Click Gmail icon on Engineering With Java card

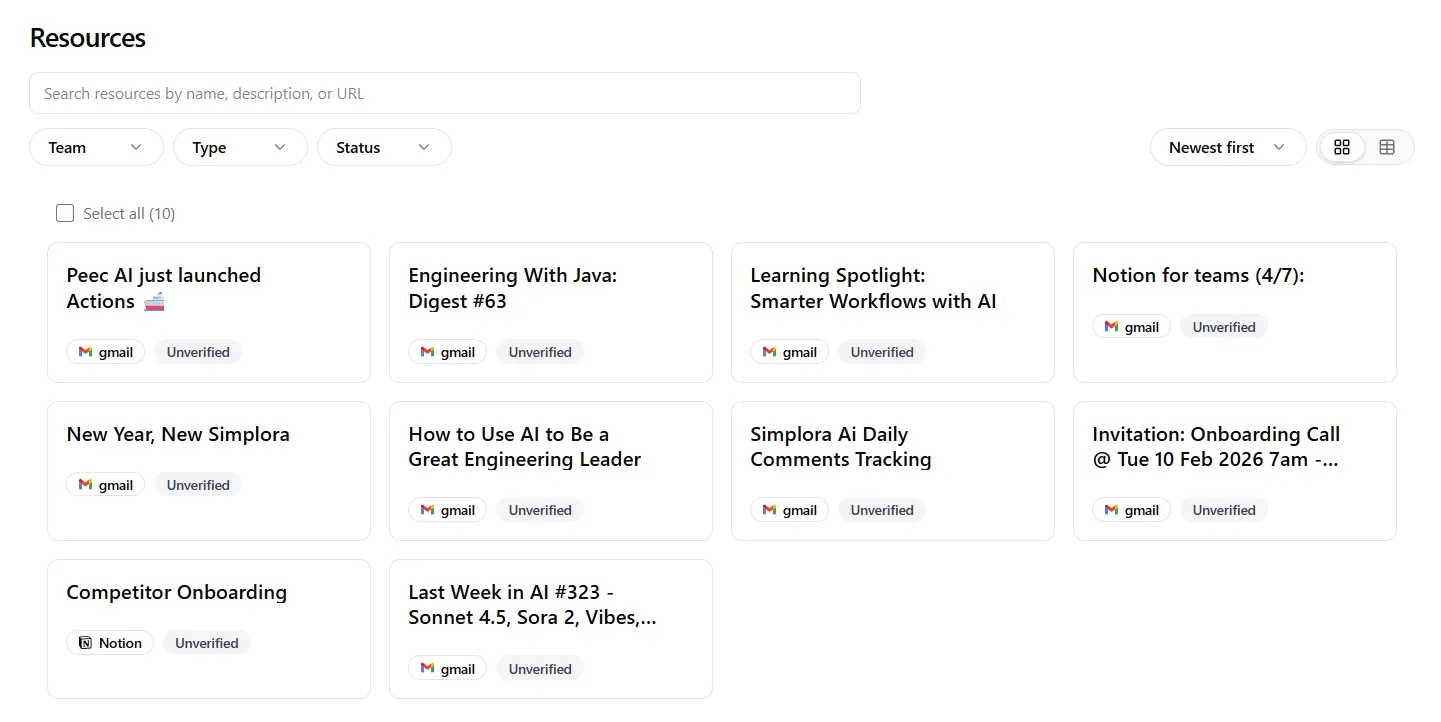pos(428,352)
